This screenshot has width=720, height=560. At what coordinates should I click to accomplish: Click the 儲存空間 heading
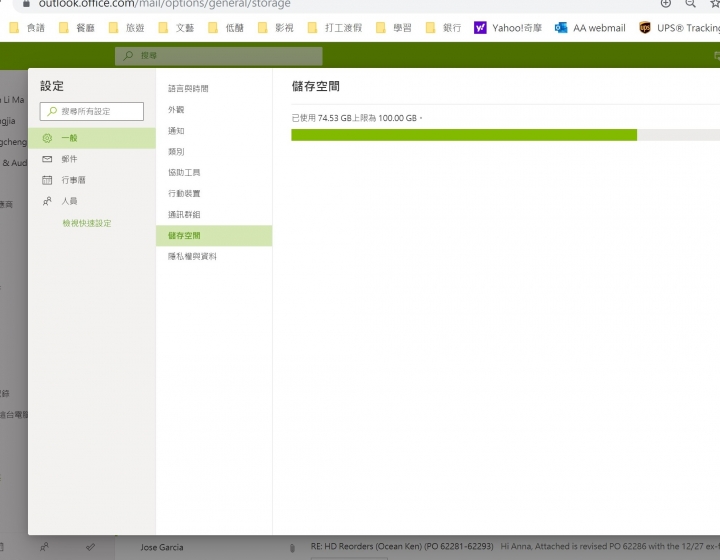[315, 86]
